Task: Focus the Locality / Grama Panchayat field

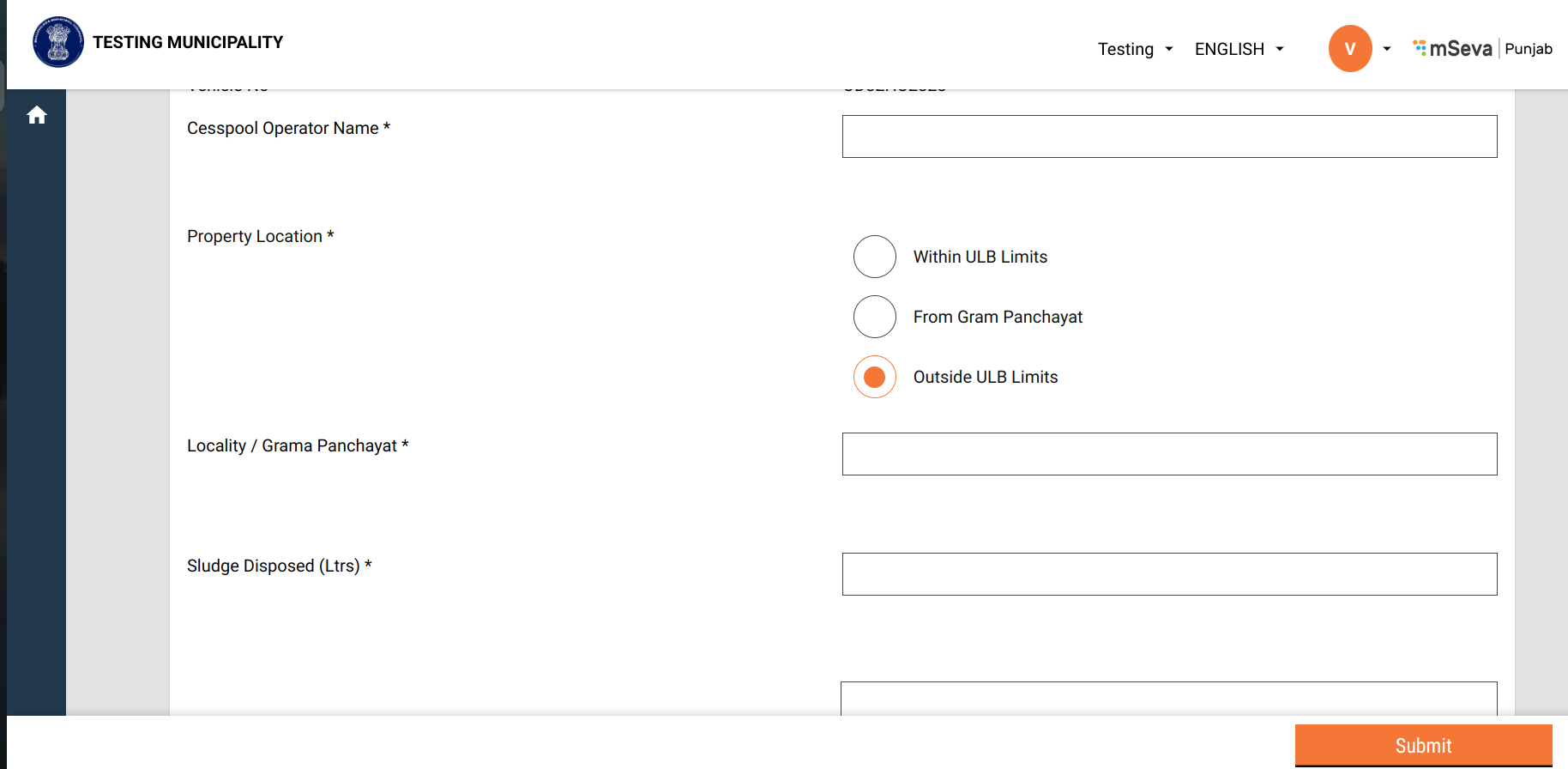Action: 1169,454
